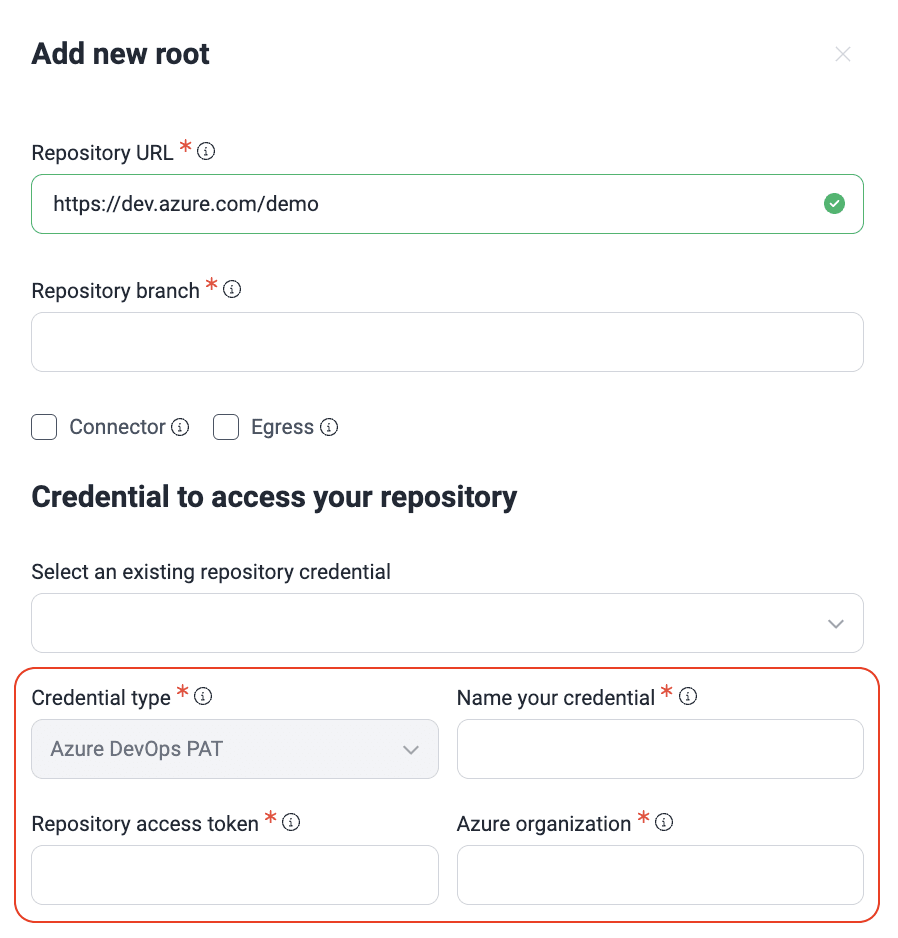Enable the Connector checkbox
The height and width of the screenshot is (938, 898).
pos(44,427)
